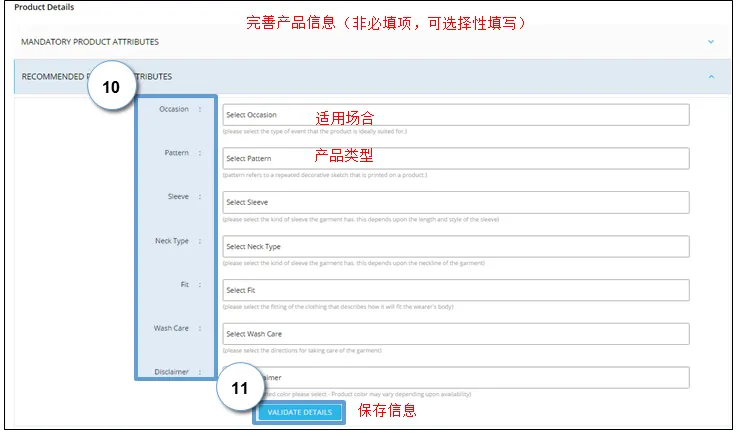Image resolution: width=740 pixels, height=433 pixels.
Task: Click the hint text under Select Occasion
Action: coord(315,131)
